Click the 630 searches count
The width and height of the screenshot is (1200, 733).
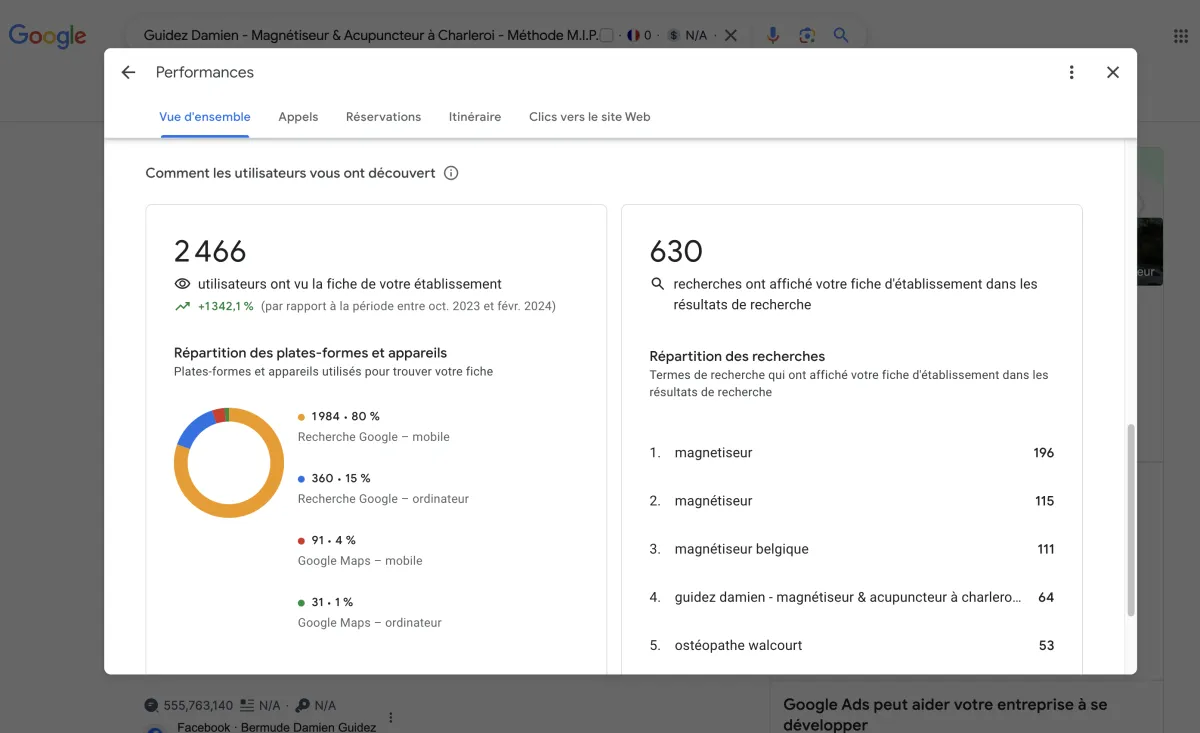676,251
